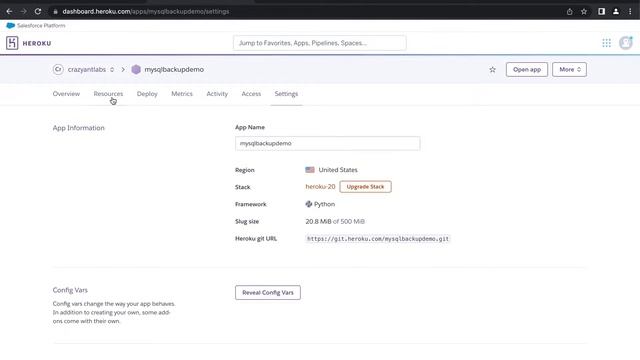Reload the page with the refresh icon
The image size is (640, 360).
[x=38, y=11]
